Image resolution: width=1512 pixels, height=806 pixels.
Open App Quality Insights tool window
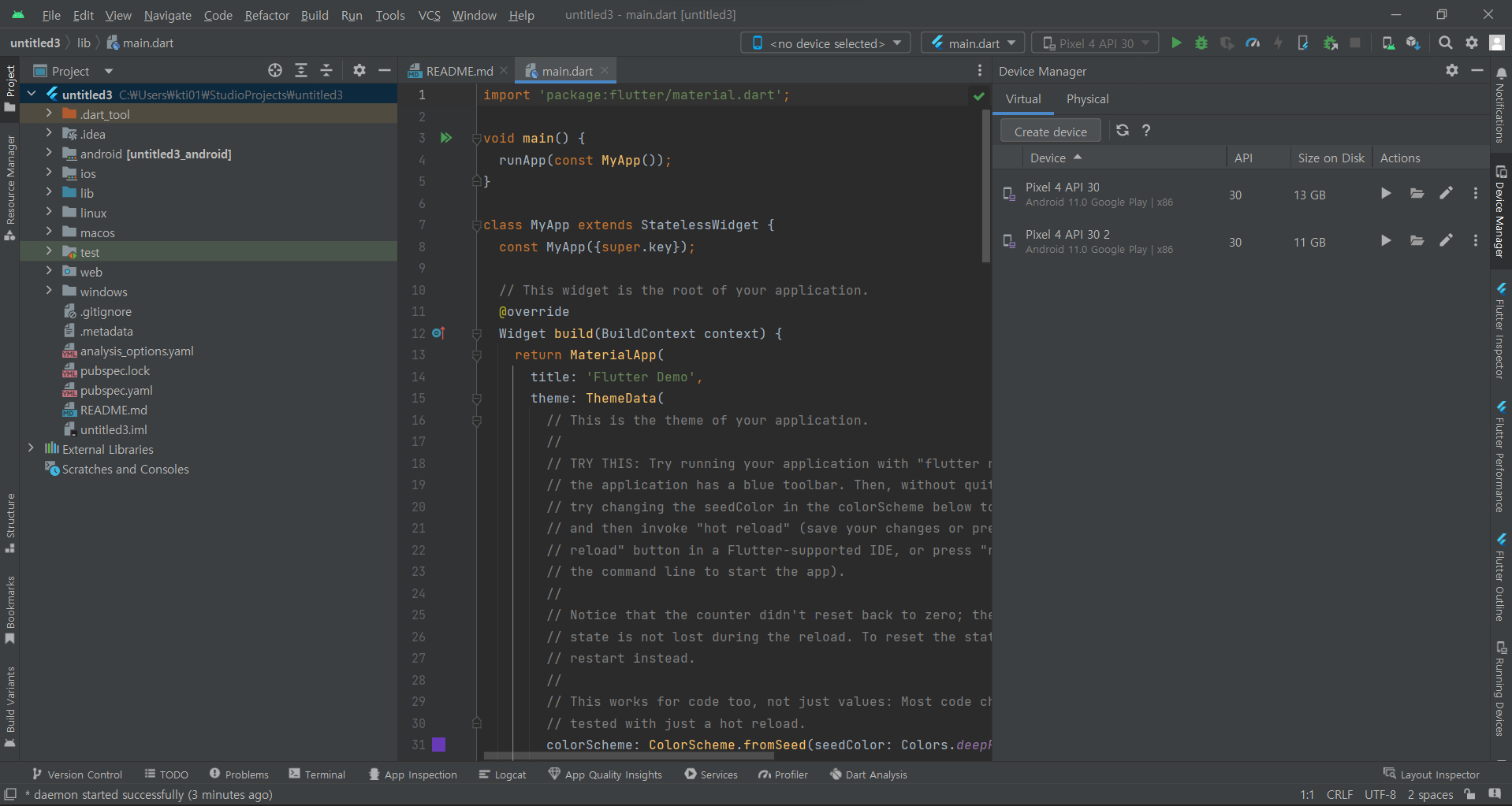605,774
